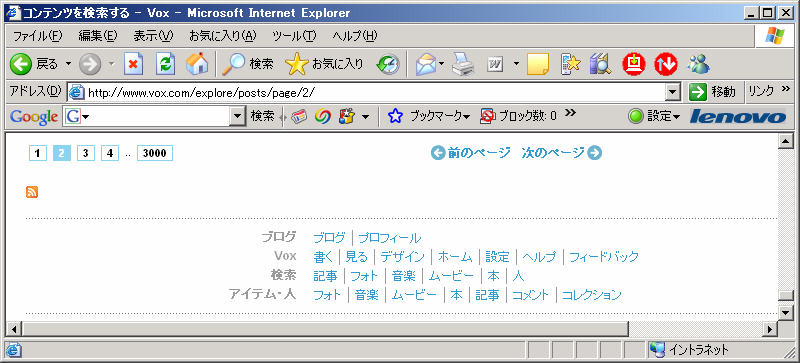Expand the リンク links bar chevron

(785, 89)
